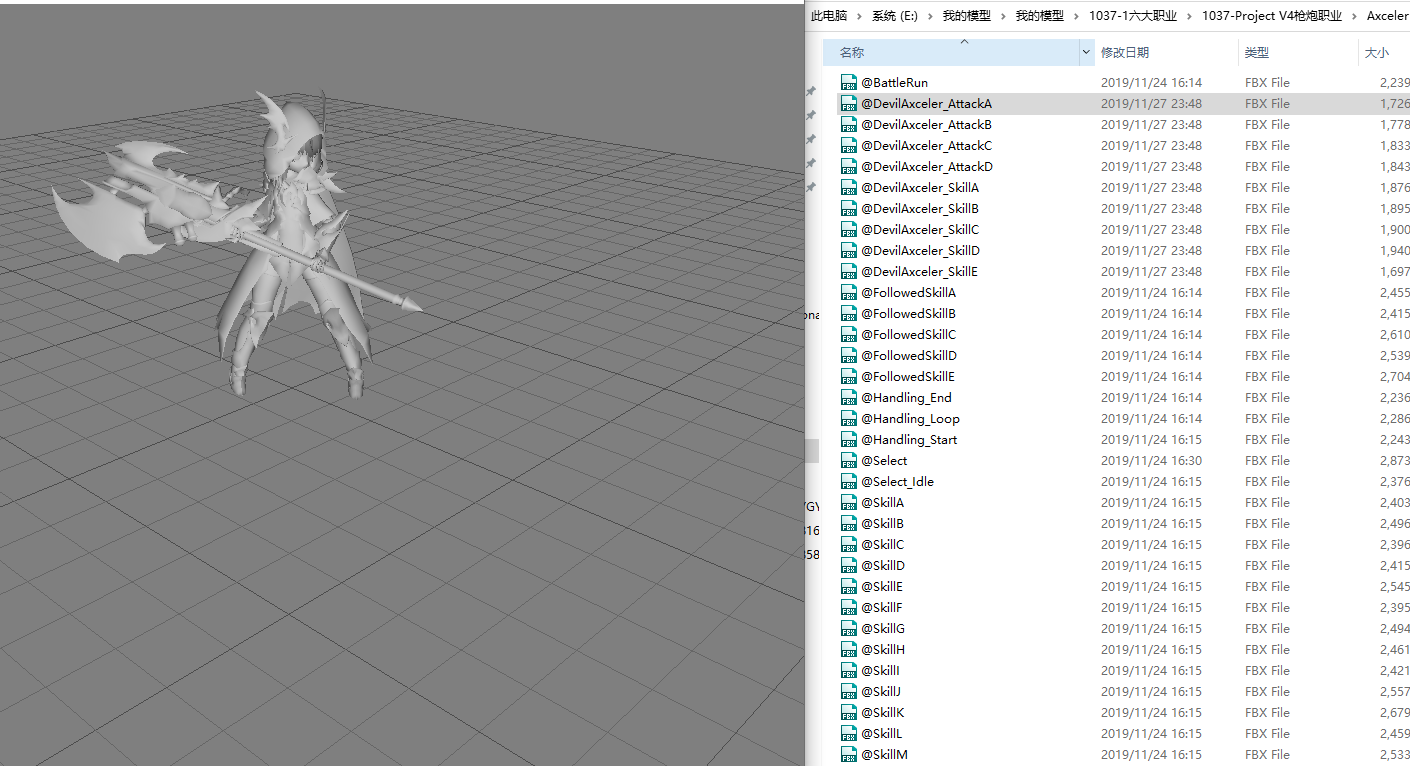Click the @SkillK file name
This screenshot has height=766, width=1410.
(x=883, y=712)
